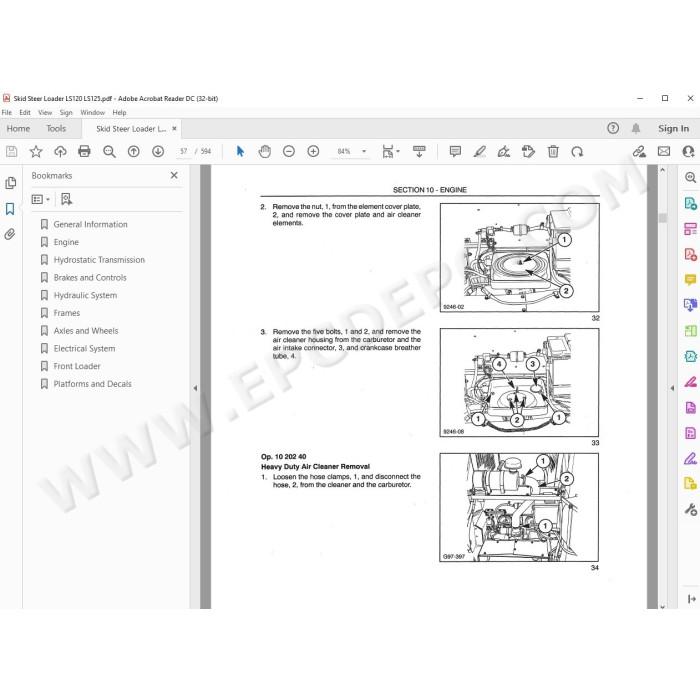The height and width of the screenshot is (700, 700).
Task: Close the Skid Steer Loader document tab
Action: coord(175,129)
